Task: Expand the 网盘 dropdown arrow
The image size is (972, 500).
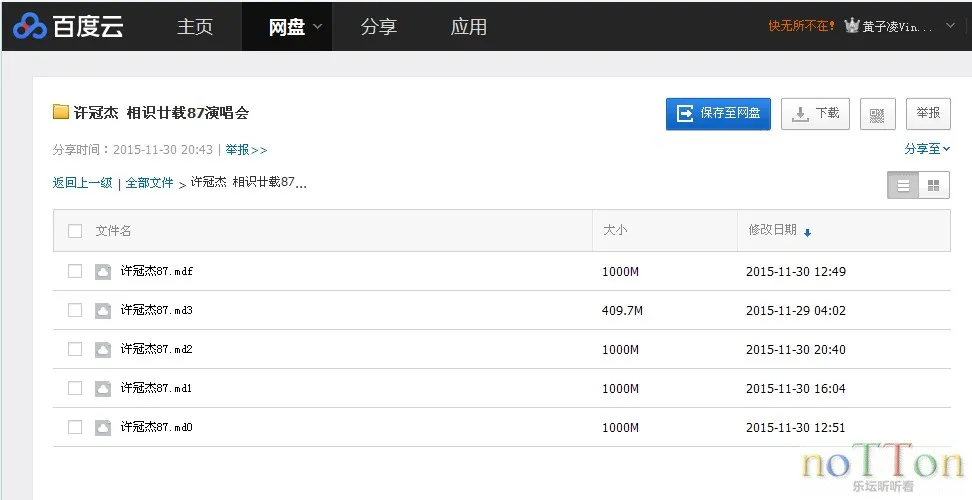Action: 318,27
